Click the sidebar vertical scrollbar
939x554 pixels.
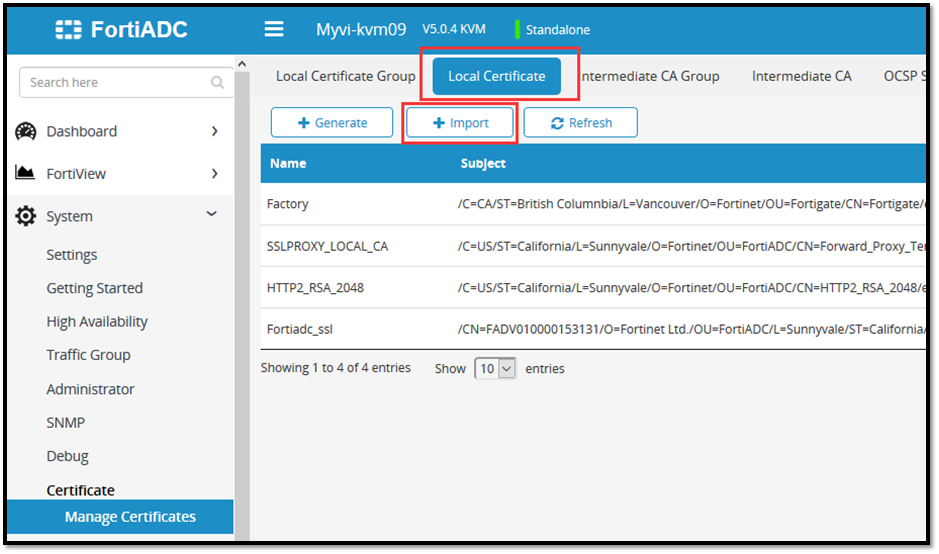(242, 305)
